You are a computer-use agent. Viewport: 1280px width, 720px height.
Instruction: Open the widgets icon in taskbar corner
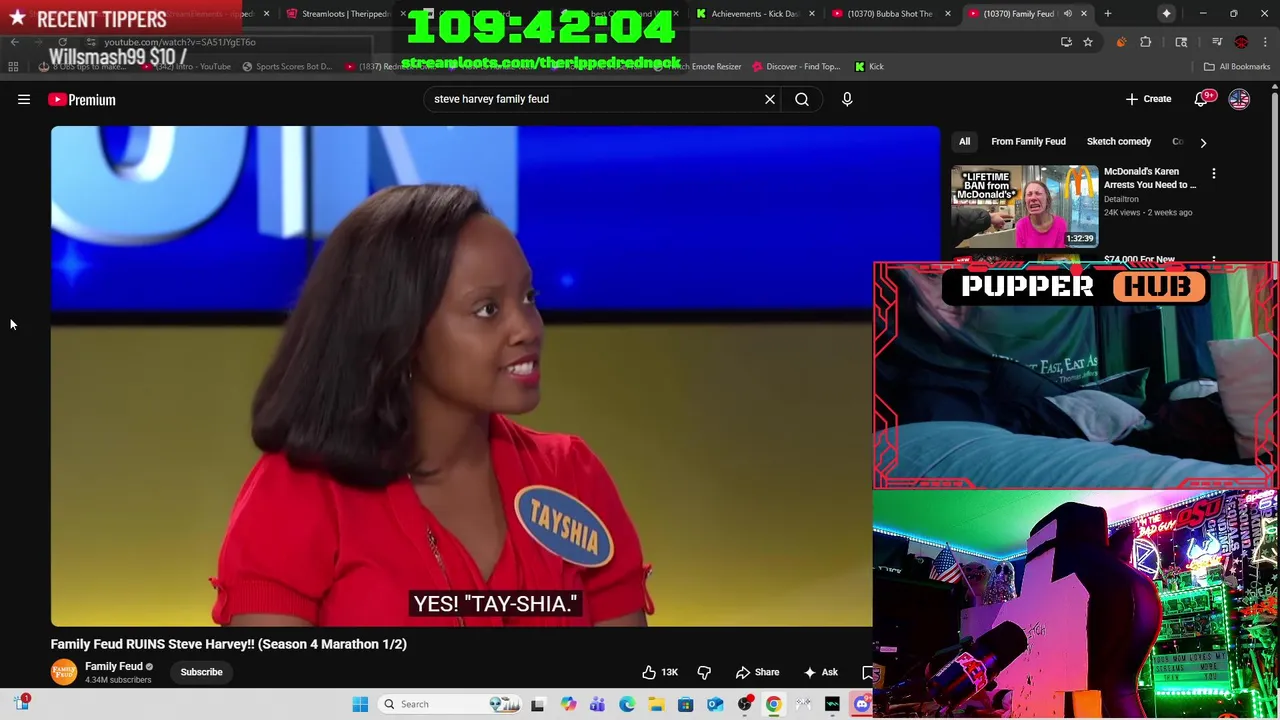pos(21,703)
